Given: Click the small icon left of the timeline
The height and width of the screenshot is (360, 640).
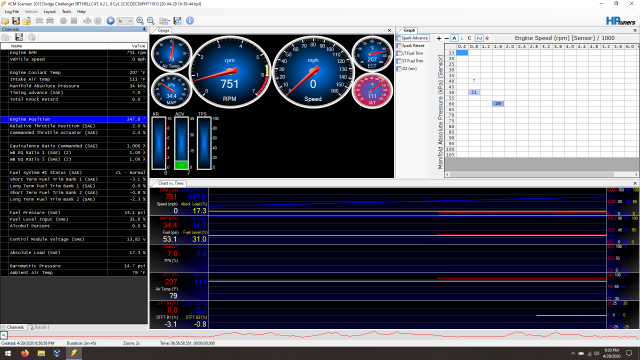Looking at the screenshot, I should point(4,336).
